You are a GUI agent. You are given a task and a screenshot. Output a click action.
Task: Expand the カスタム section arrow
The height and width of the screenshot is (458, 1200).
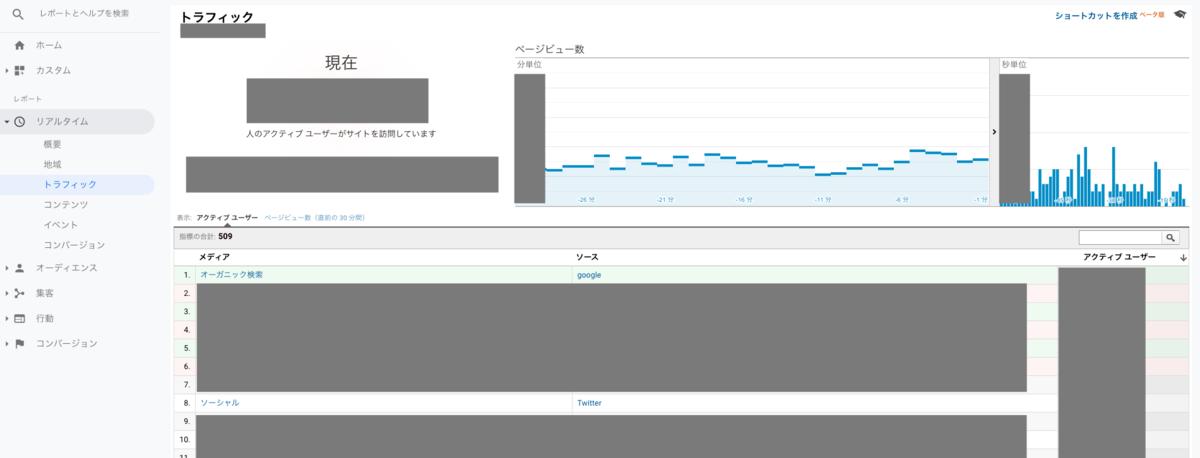click(x=7, y=70)
